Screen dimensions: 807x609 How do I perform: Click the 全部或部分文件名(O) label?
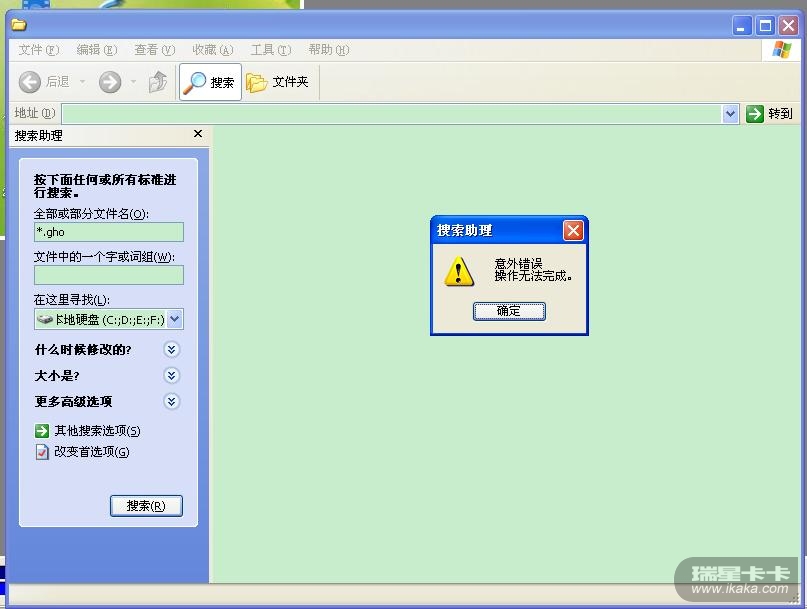[x=91, y=214]
